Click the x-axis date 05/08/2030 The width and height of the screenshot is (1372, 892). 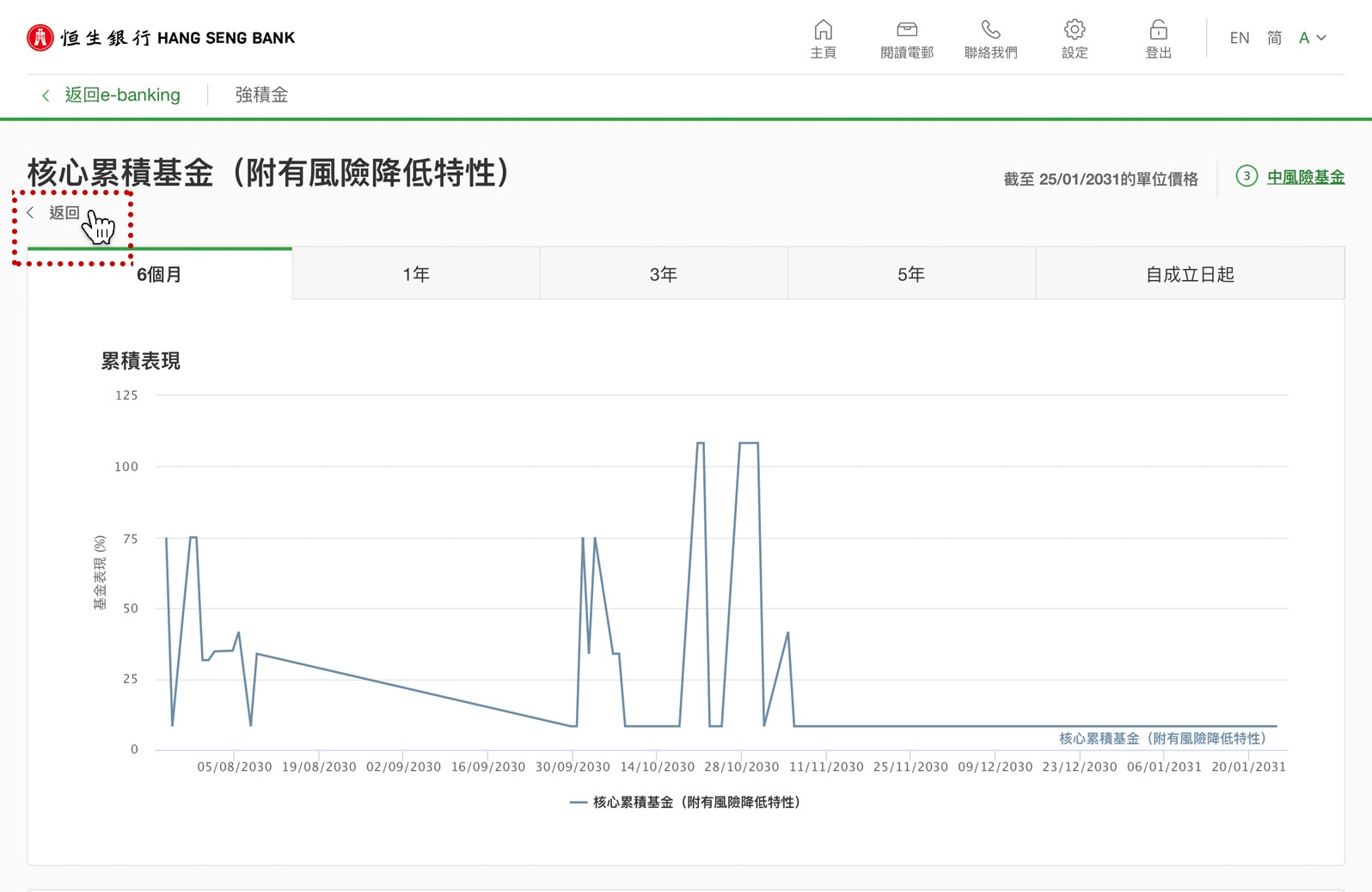coord(235,767)
